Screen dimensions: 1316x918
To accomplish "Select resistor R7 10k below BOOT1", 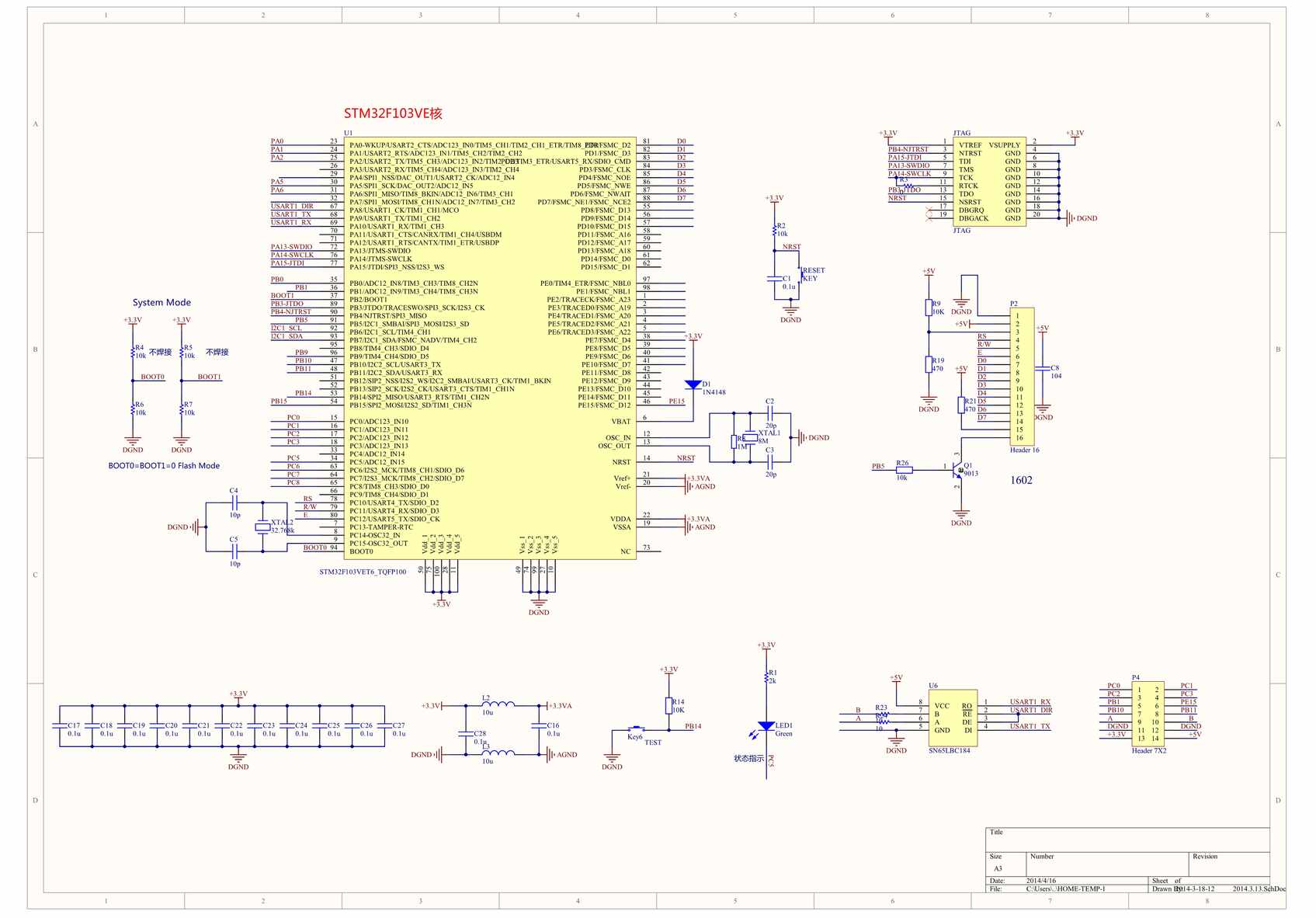I will click(181, 409).
